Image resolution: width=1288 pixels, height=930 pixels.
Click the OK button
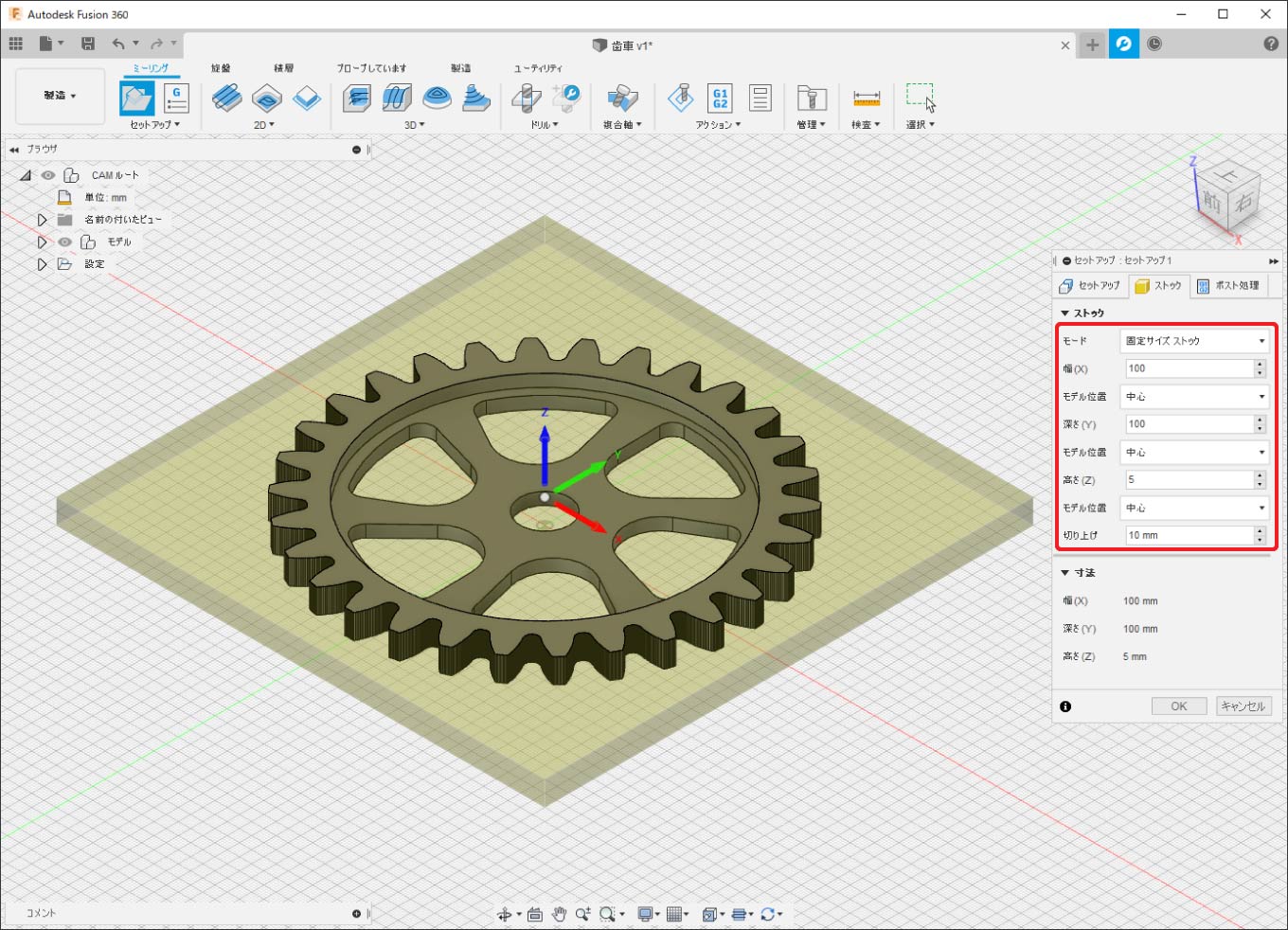1178,706
